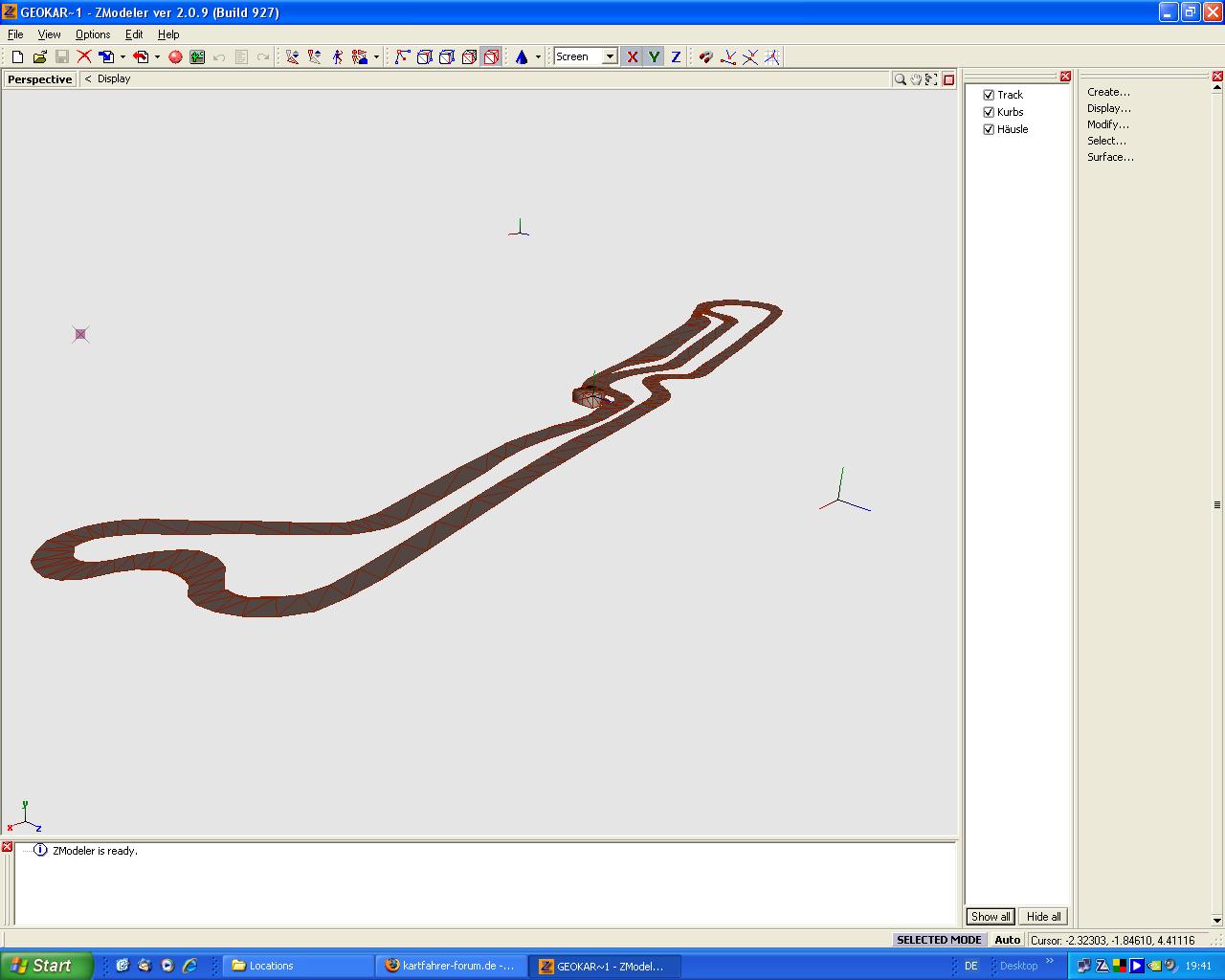The height and width of the screenshot is (980, 1225).
Task: Click the red X delete icon in the toolbar
Action: 84,57
